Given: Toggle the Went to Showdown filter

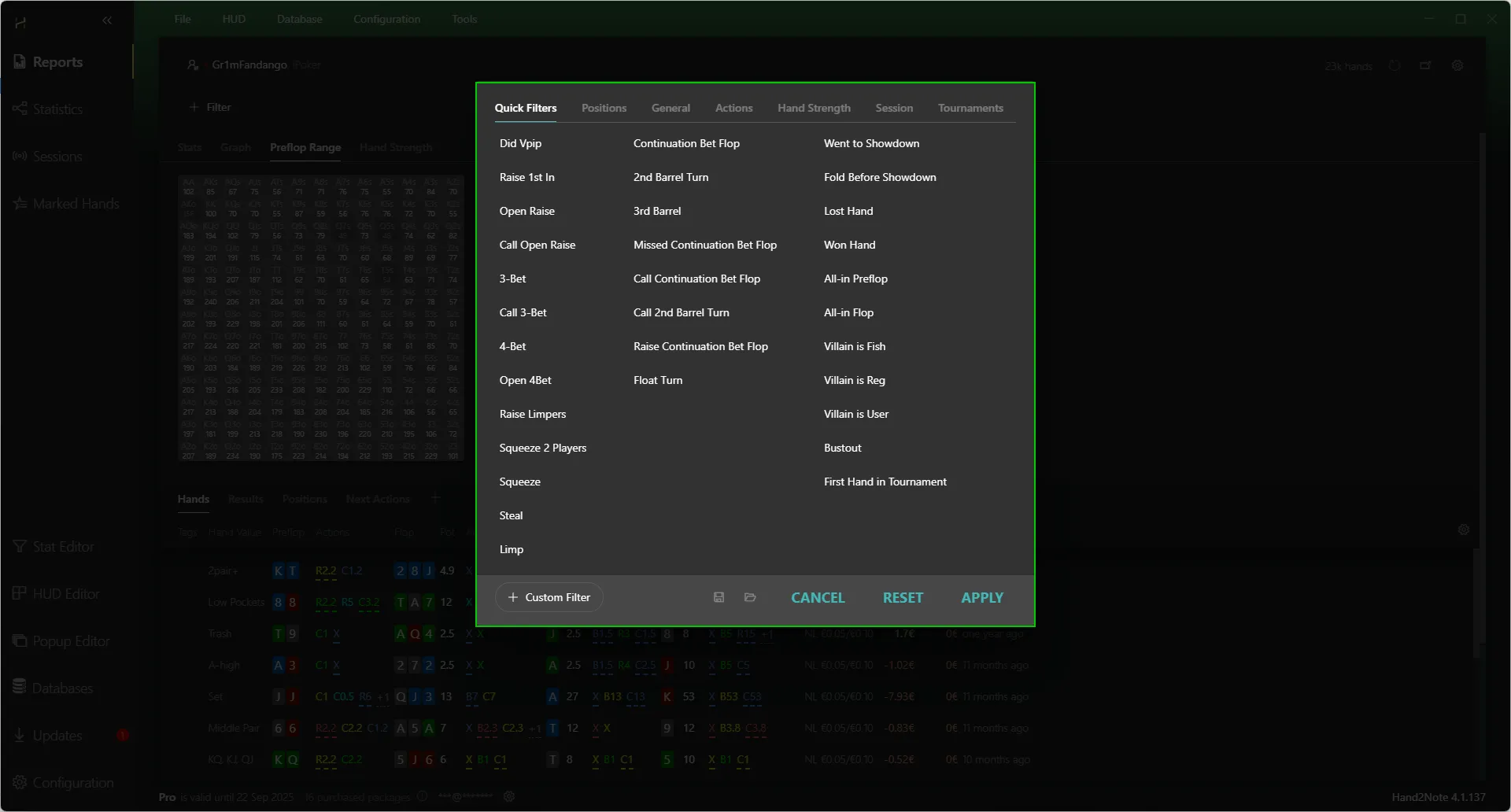Looking at the screenshot, I should (x=871, y=143).
